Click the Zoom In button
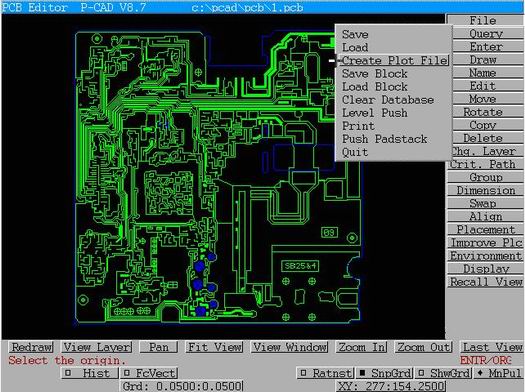 click(x=362, y=347)
